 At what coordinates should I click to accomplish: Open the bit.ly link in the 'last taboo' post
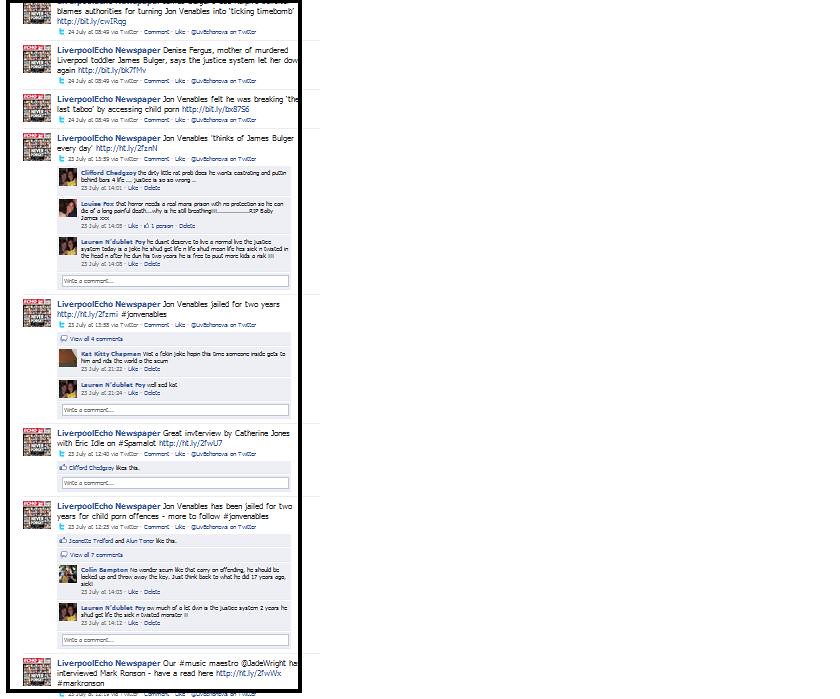[x=215, y=109]
